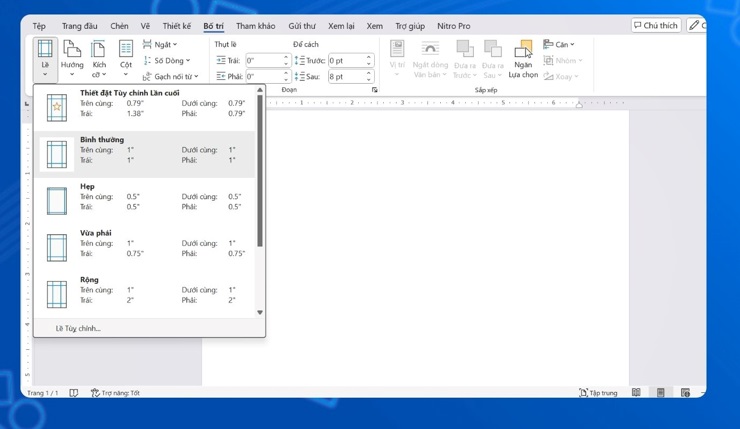Click the Trợ năng accessibility status icon

[96, 393]
